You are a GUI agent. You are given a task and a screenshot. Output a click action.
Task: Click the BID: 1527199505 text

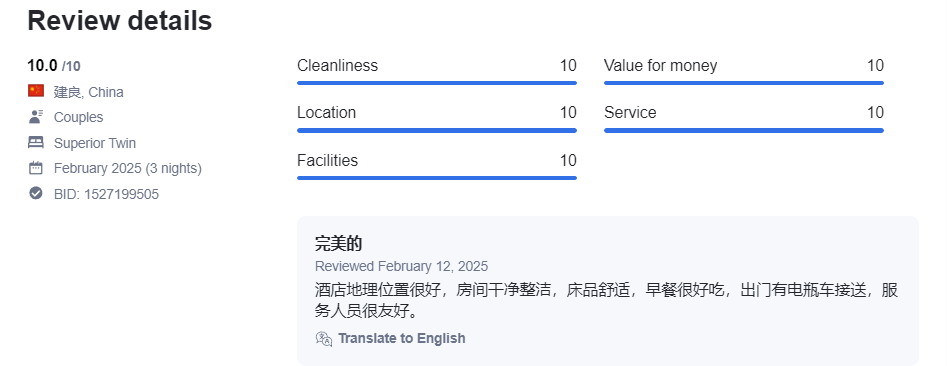[x=106, y=194]
